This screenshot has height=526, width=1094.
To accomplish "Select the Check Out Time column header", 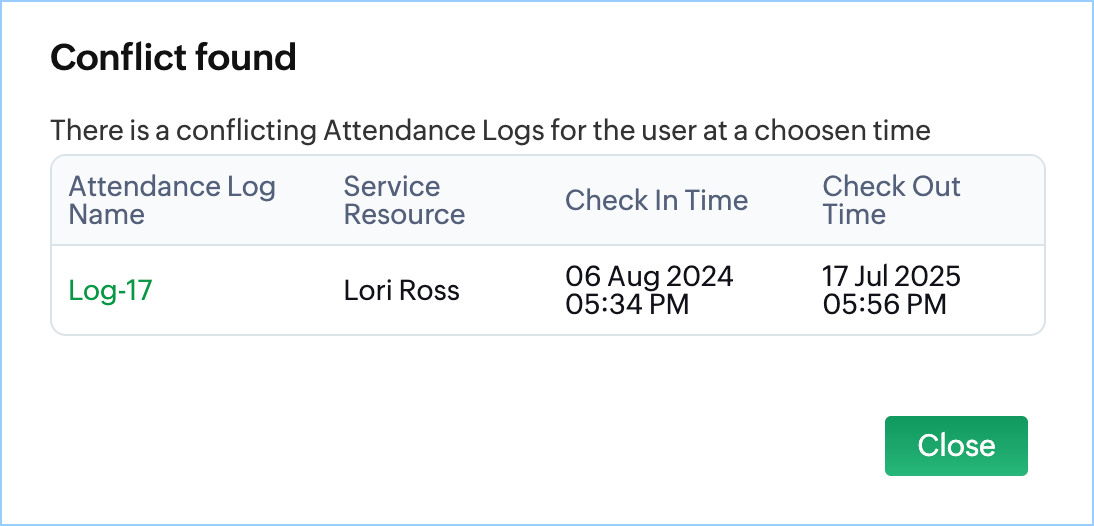I will [891, 200].
